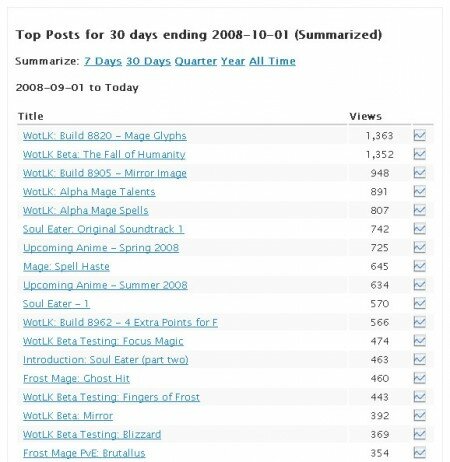Open chart icon for Focus Magic post
This screenshot has height=462, width=450.
(420, 341)
